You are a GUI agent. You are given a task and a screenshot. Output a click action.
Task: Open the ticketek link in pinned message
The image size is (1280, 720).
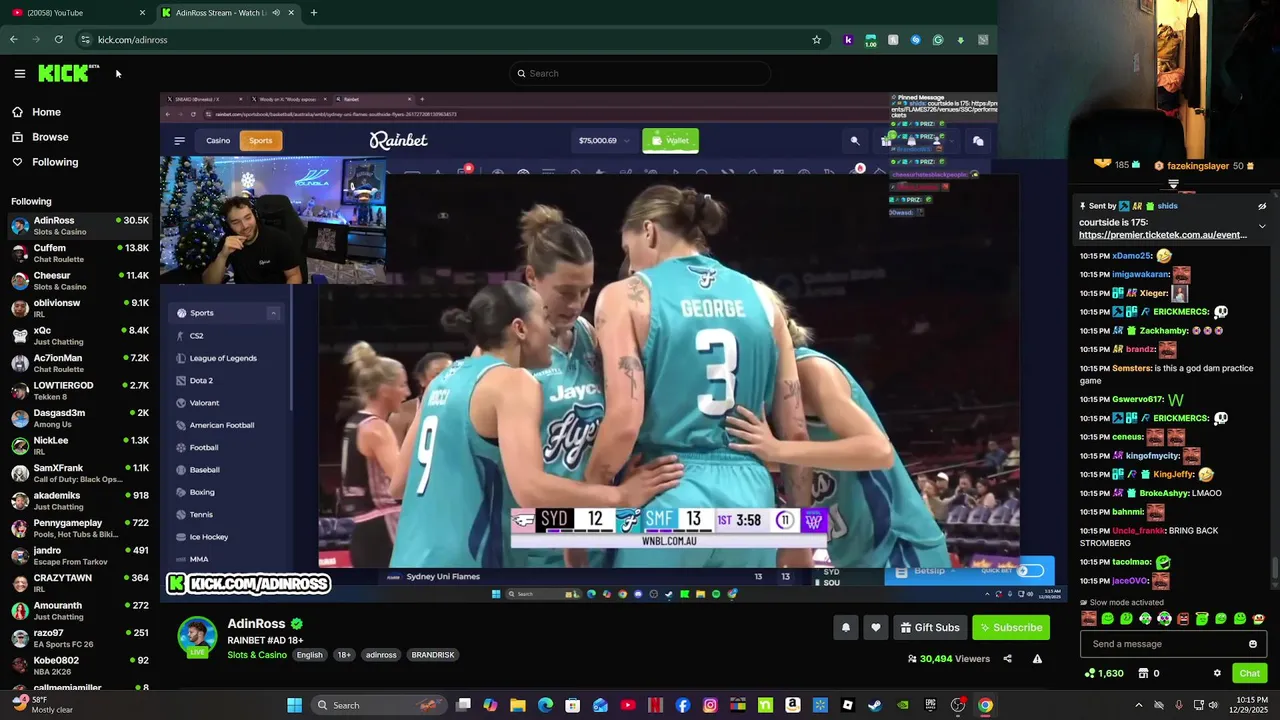coord(1163,235)
